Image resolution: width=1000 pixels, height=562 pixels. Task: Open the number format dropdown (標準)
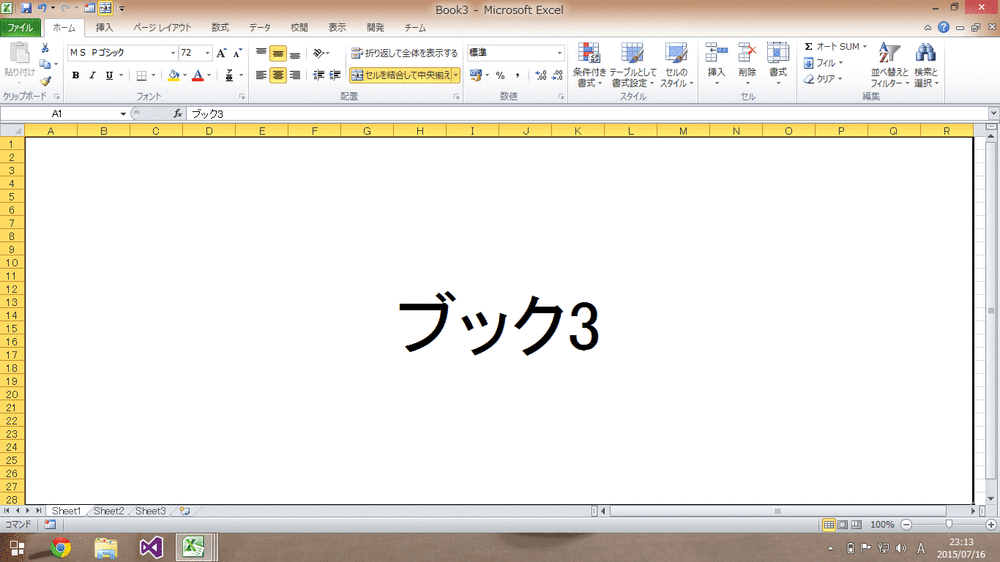pos(559,53)
